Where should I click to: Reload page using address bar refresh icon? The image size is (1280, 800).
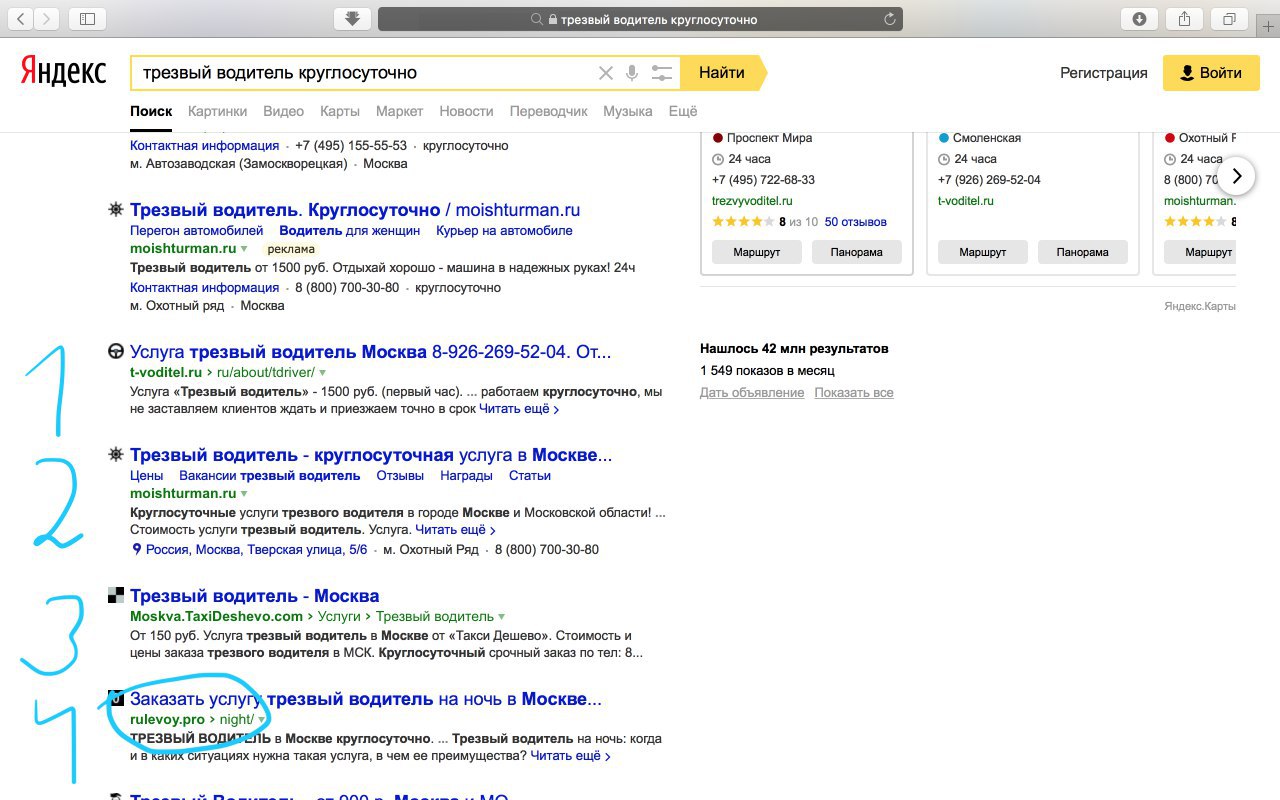(889, 19)
